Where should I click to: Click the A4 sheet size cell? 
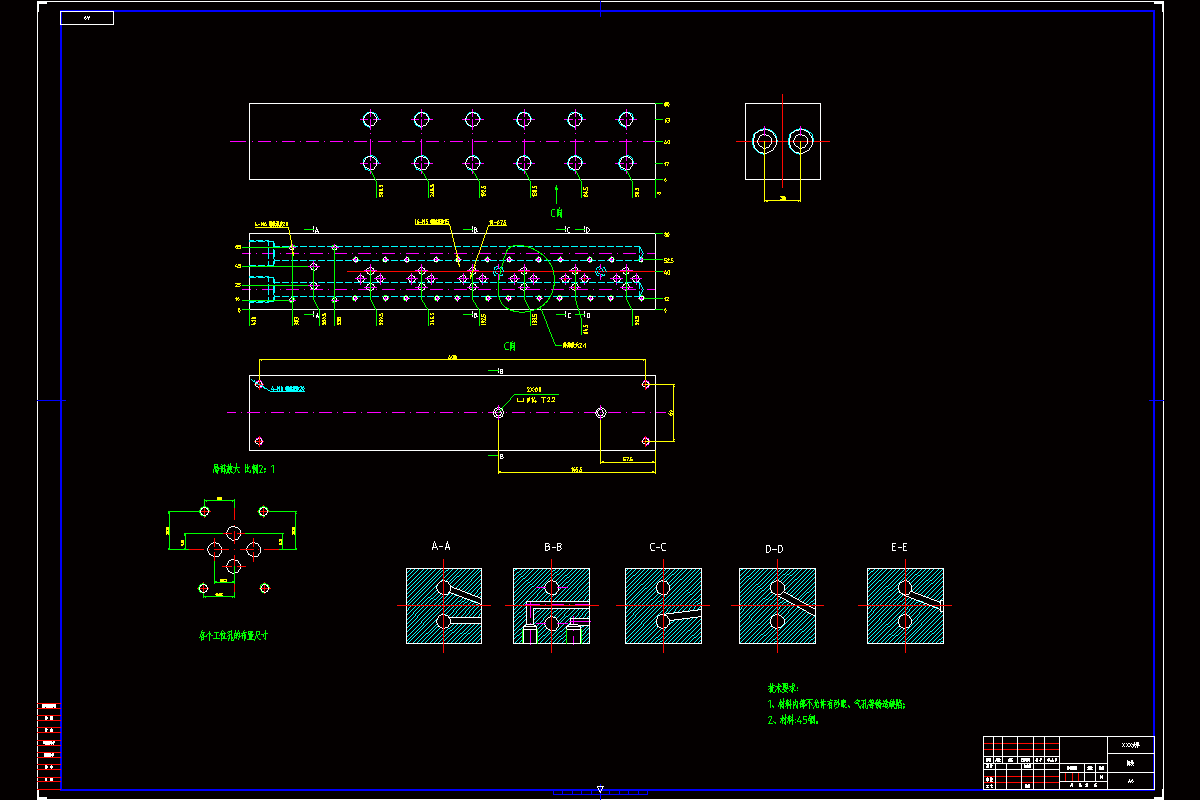[1131, 780]
